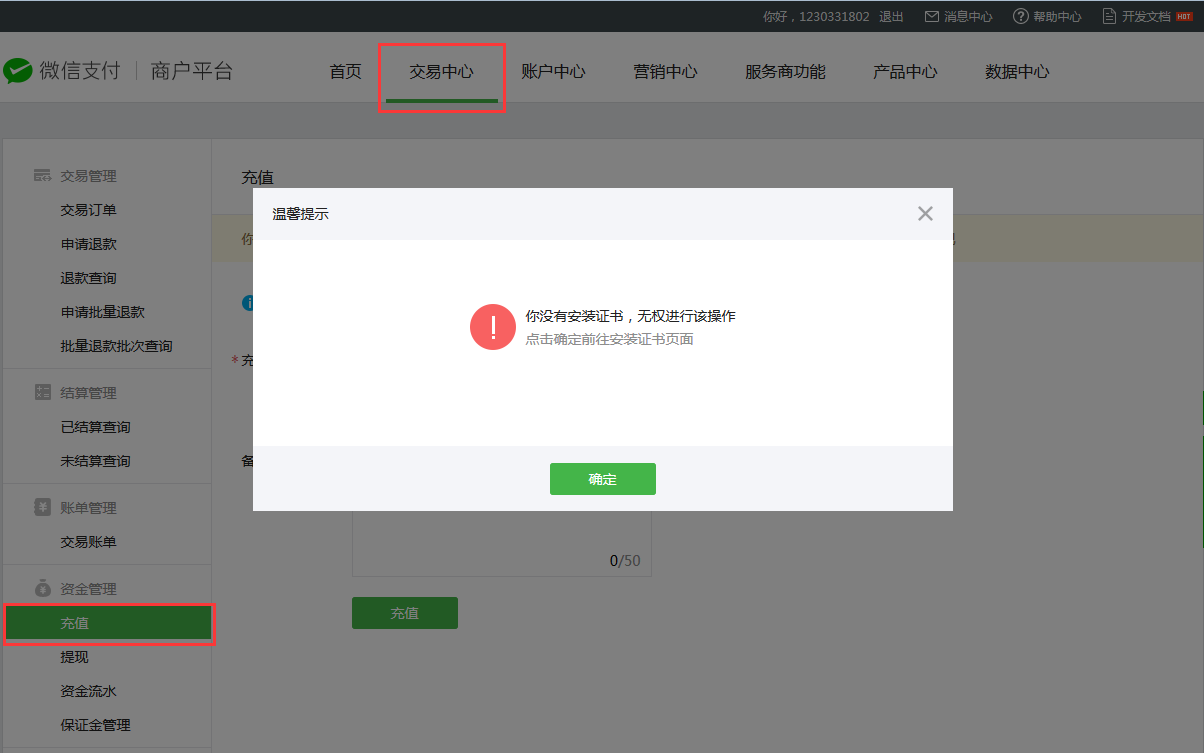Click the 结算管理 section icon
The height and width of the screenshot is (753, 1204).
click(x=42, y=393)
